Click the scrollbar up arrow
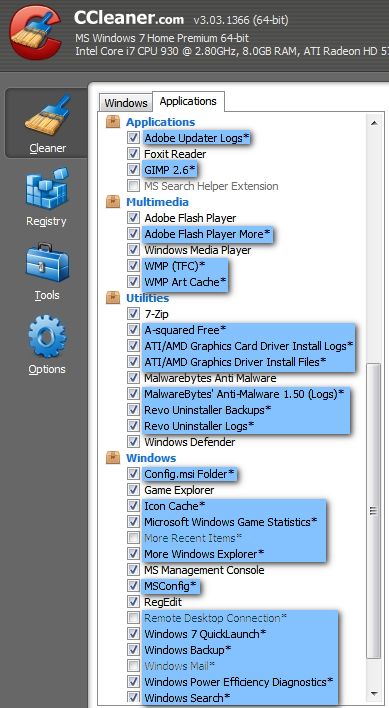 [x=374, y=123]
